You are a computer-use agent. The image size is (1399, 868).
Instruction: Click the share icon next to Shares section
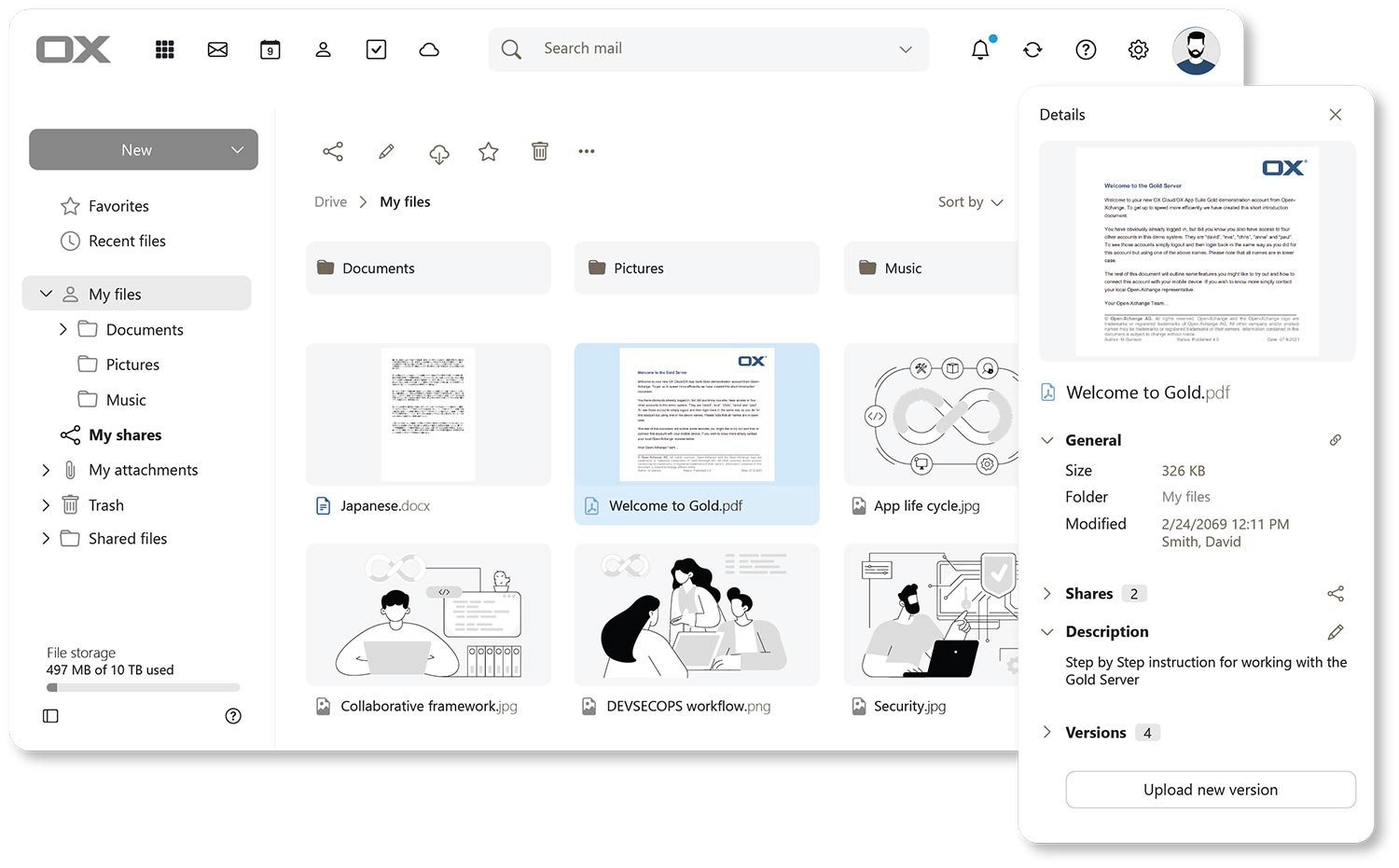[x=1336, y=593]
